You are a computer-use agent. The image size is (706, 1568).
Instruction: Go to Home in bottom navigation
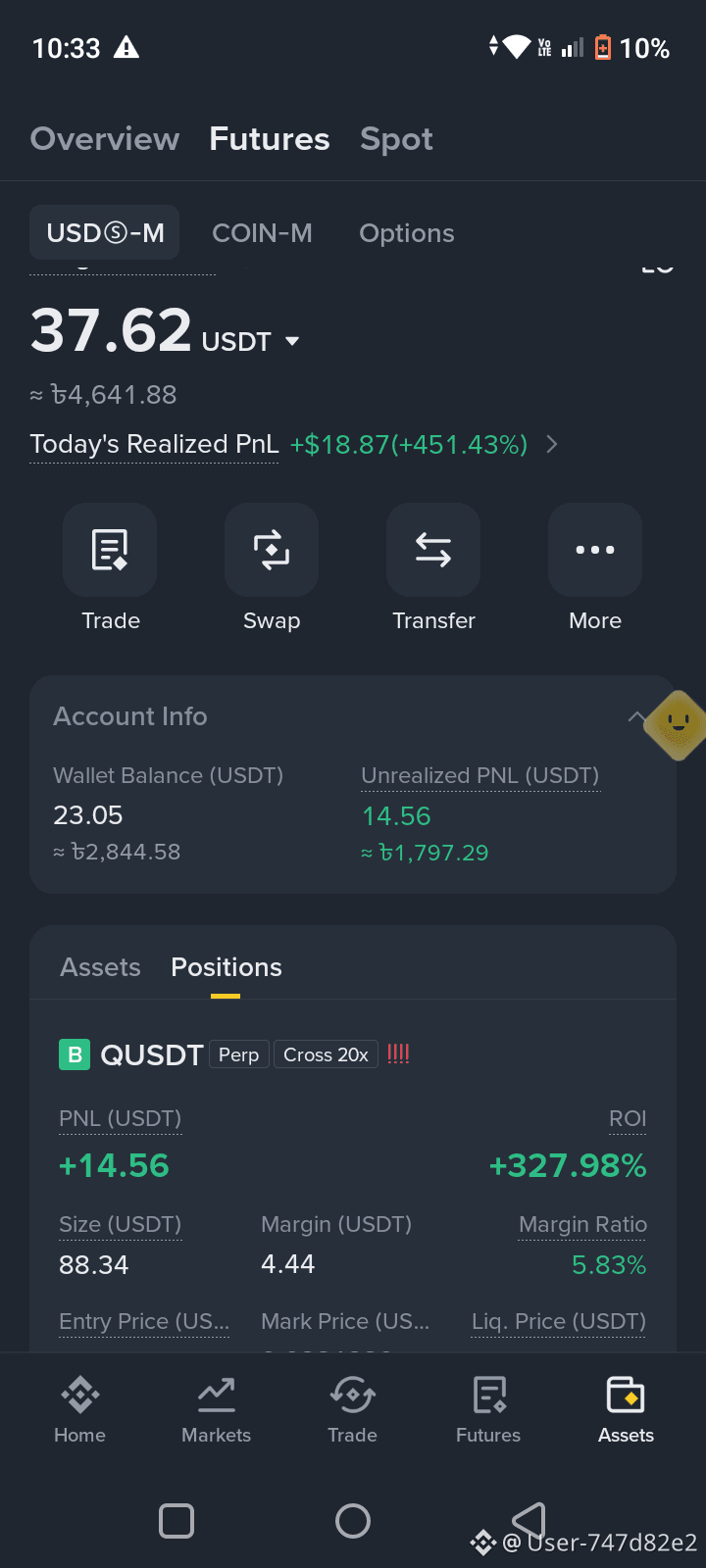[79, 1410]
